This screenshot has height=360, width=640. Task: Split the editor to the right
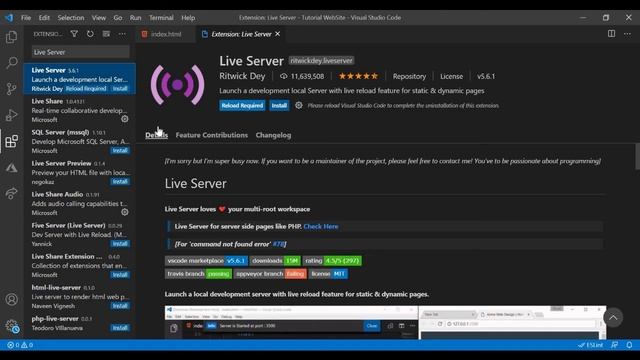tap(611, 34)
